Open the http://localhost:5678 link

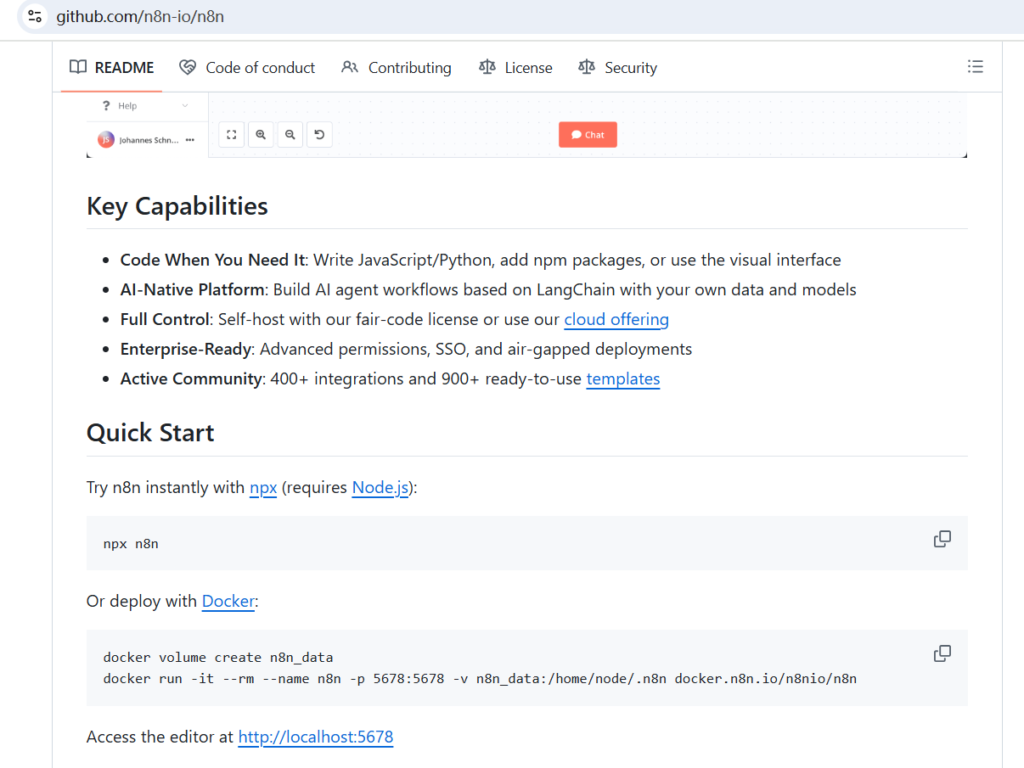pos(315,737)
